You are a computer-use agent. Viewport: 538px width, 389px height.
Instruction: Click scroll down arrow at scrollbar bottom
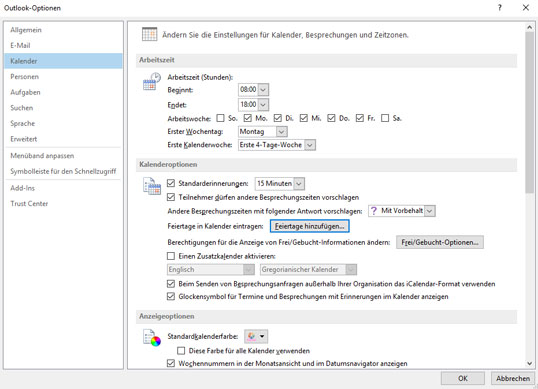(x=529, y=363)
